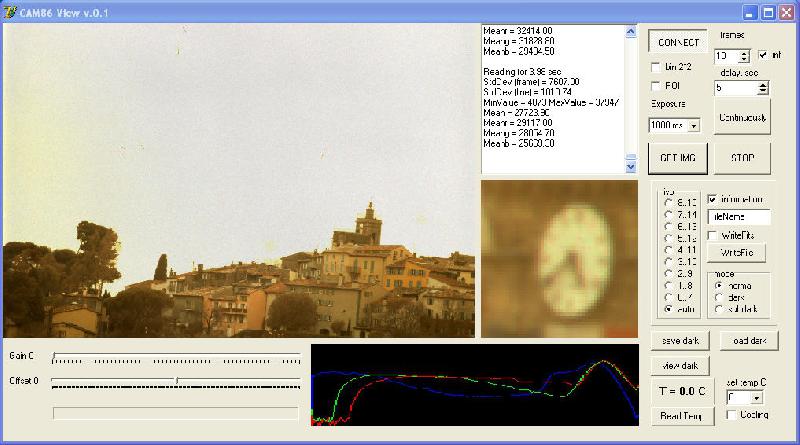Viewport: 800px width, 445px height.
Task: Decrease the delay sec value with down arrow
Action: 763,91
